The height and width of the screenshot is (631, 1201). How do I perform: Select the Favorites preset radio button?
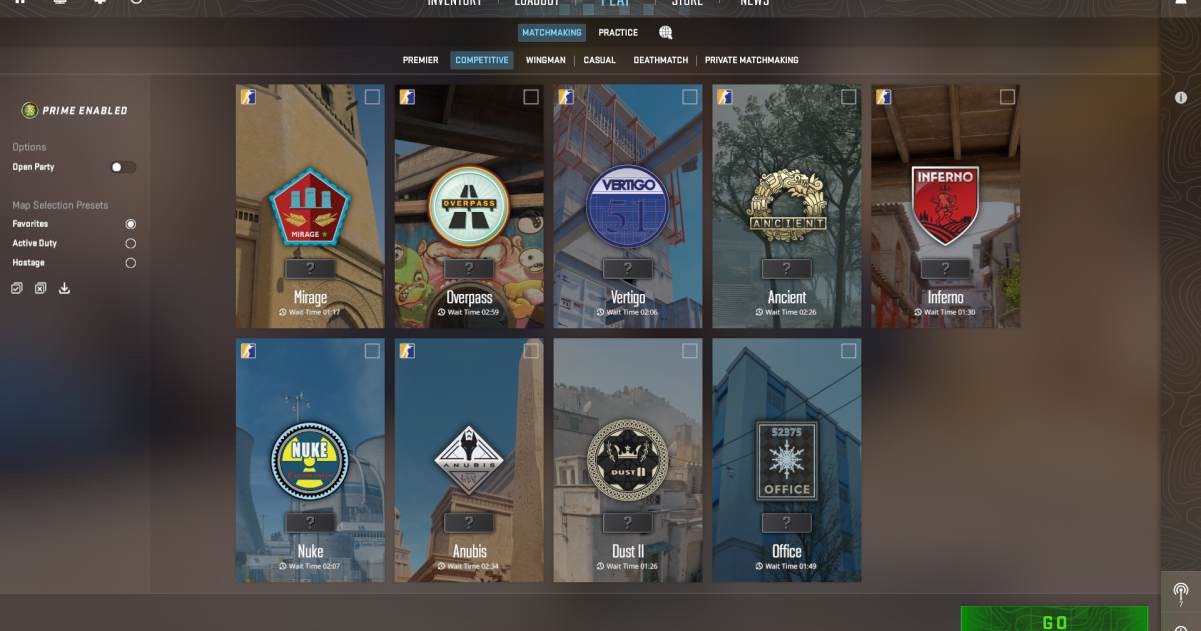[x=131, y=224]
